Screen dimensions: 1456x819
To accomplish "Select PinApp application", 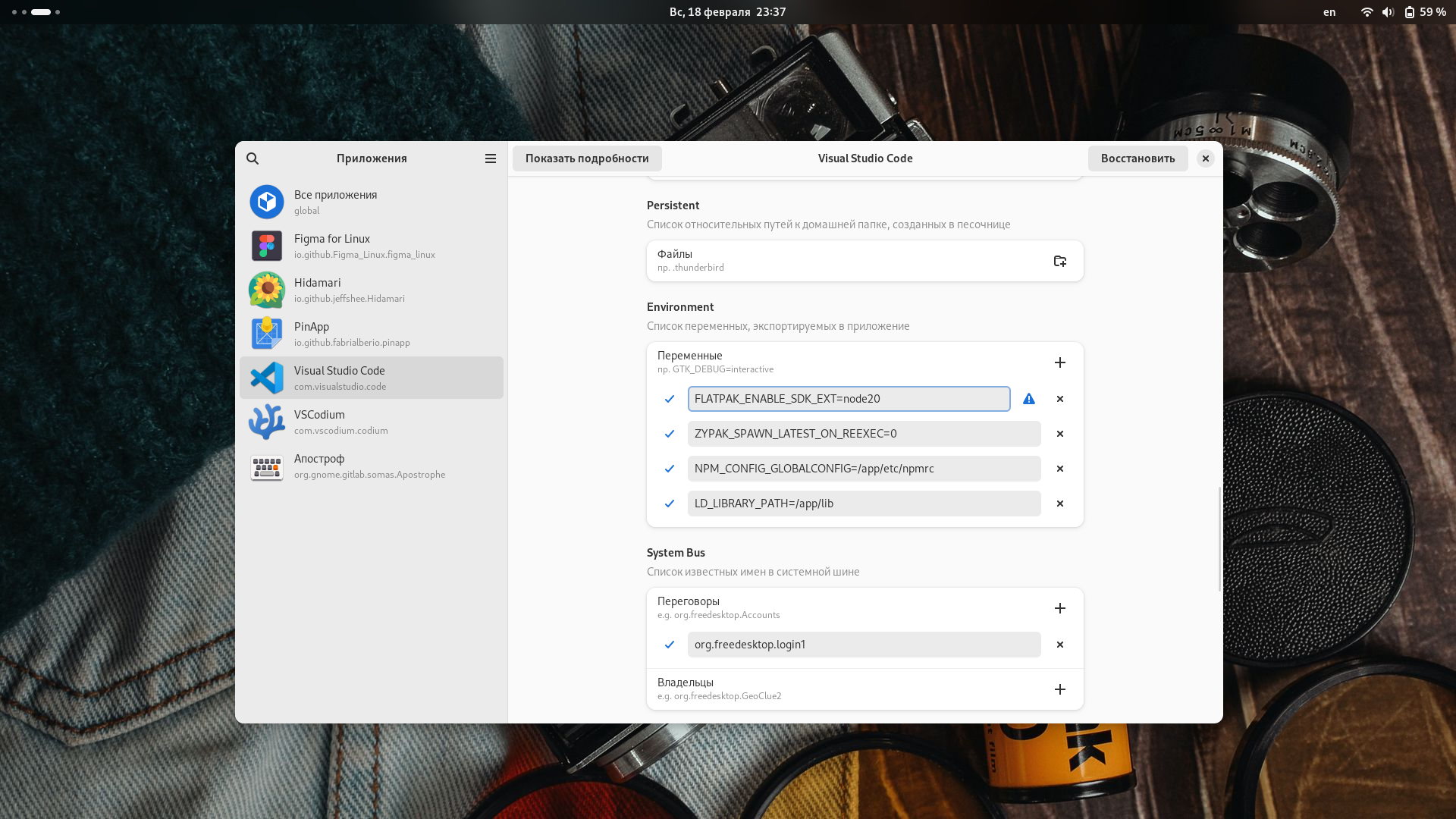I will pos(372,334).
